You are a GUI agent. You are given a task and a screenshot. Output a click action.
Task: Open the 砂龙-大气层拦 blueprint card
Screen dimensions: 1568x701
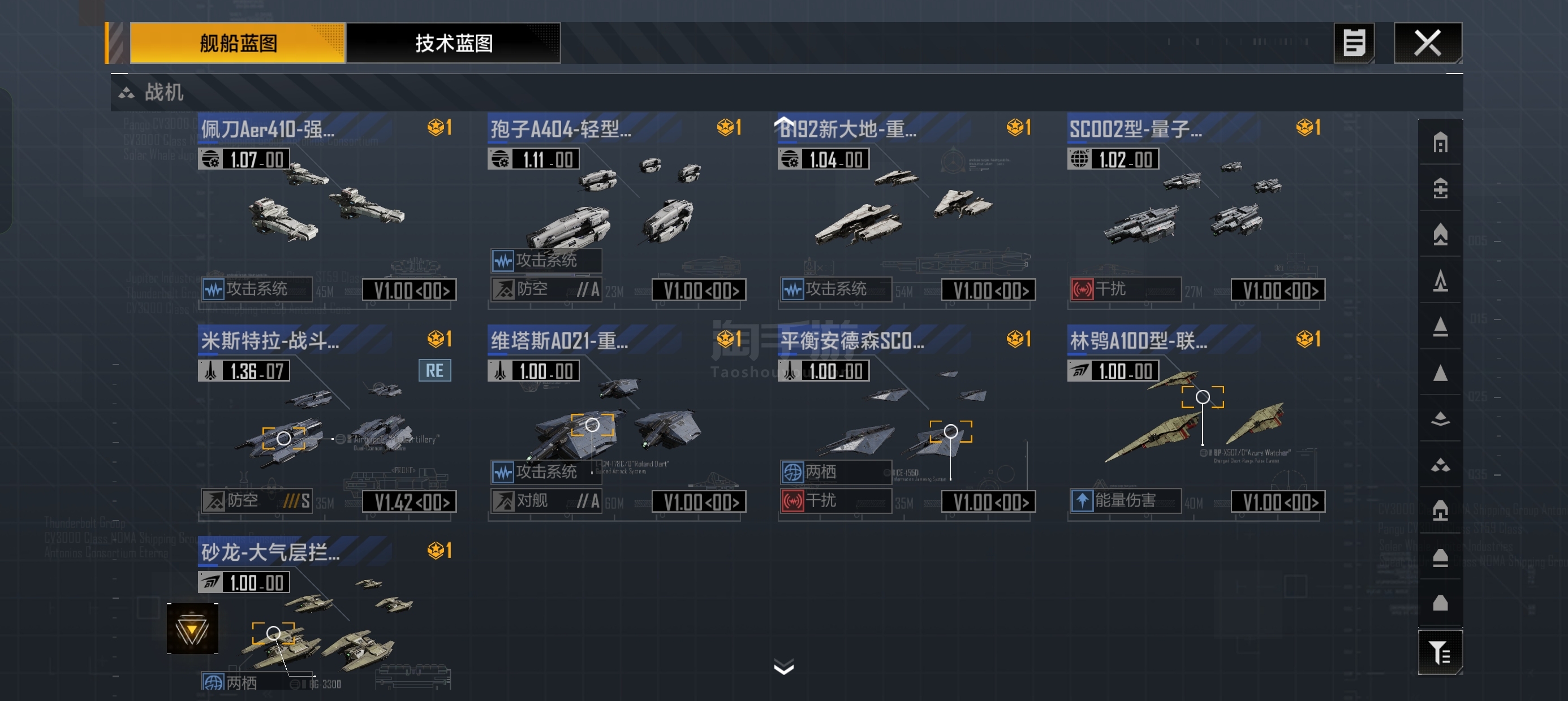(x=327, y=613)
